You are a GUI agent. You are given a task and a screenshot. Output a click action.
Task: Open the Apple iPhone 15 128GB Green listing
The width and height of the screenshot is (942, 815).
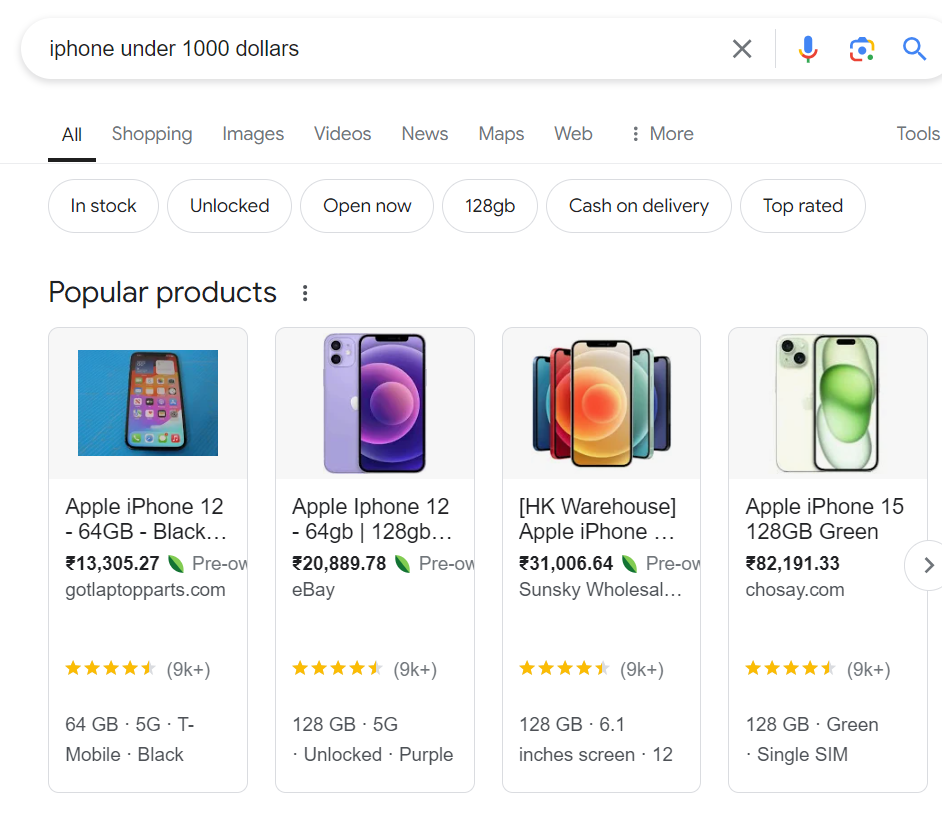click(824, 519)
